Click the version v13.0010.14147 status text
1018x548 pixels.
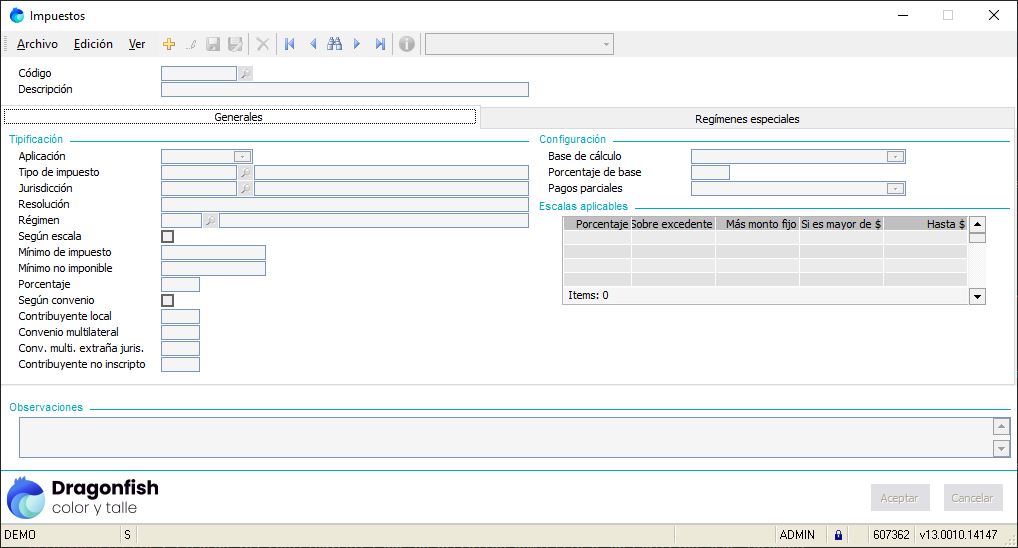coord(958,535)
